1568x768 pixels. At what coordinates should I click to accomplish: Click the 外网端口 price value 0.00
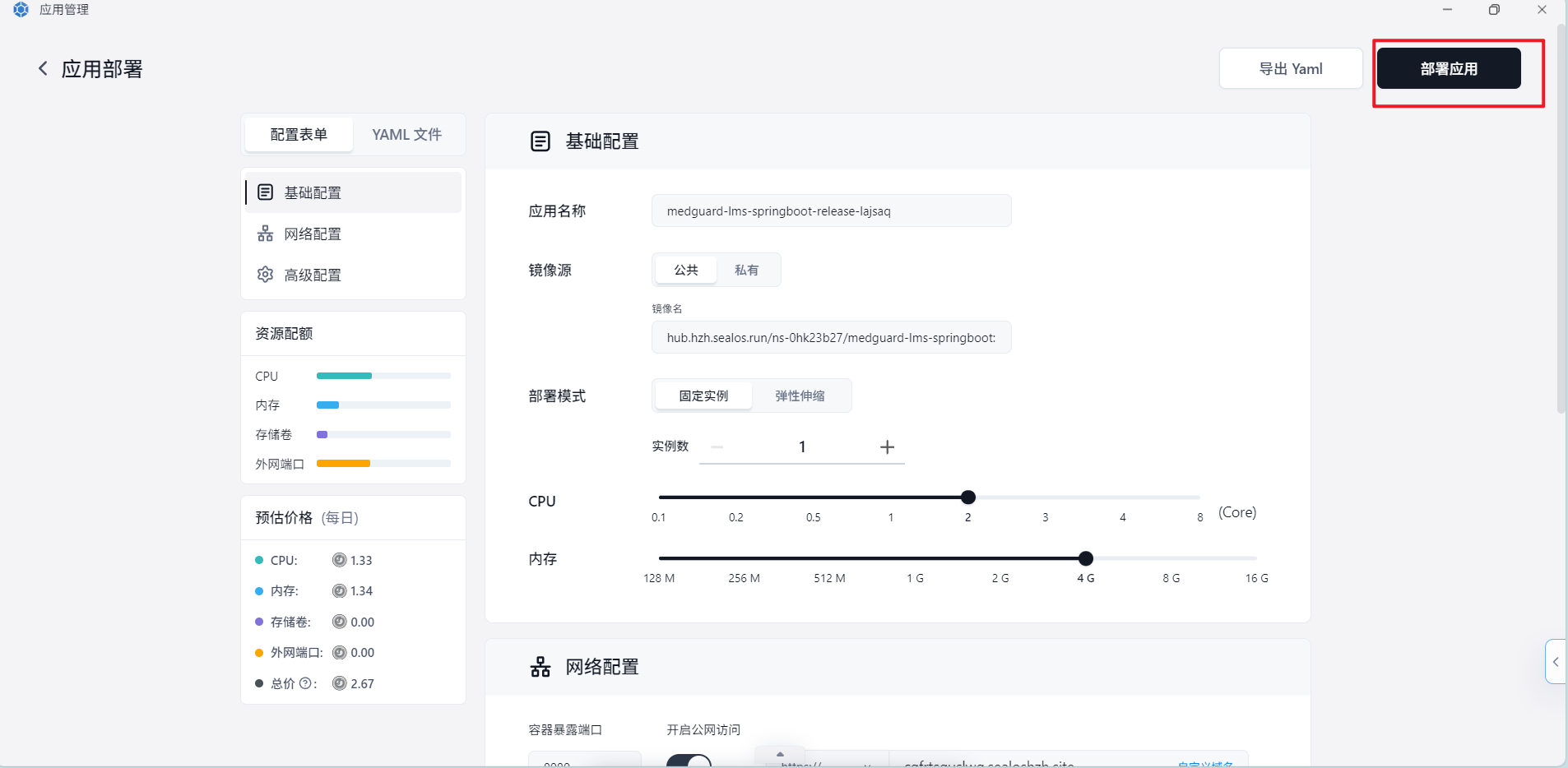[362, 652]
